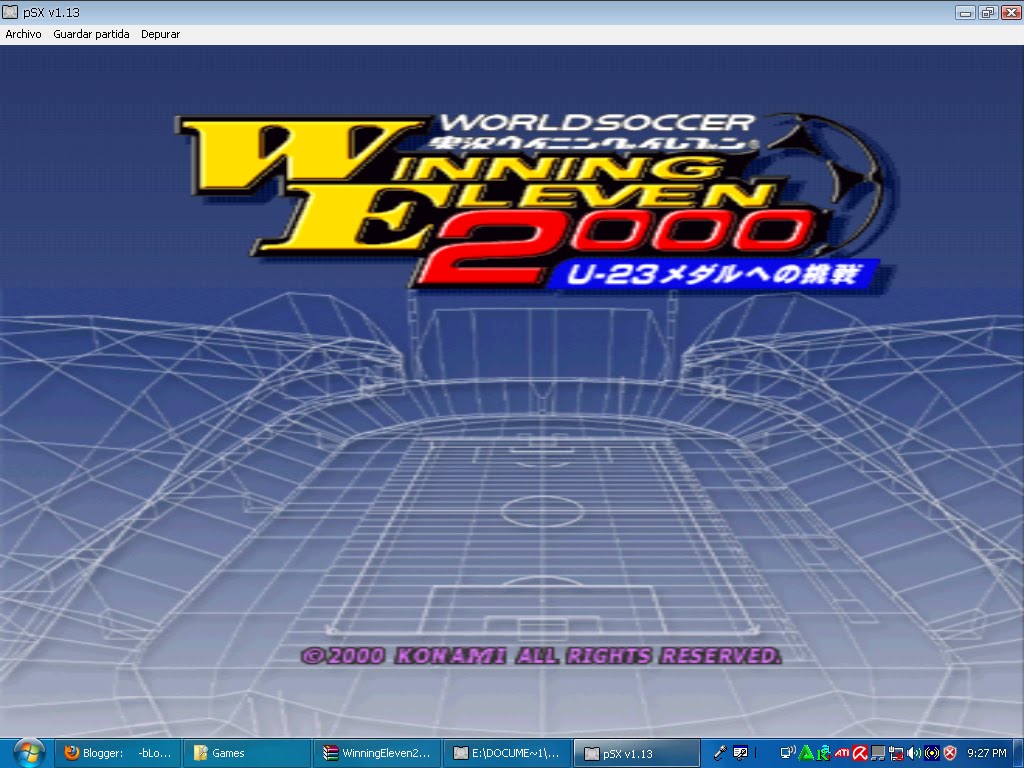This screenshot has width=1024, height=768.
Task: Open the Archivo menu
Action: (x=24, y=34)
